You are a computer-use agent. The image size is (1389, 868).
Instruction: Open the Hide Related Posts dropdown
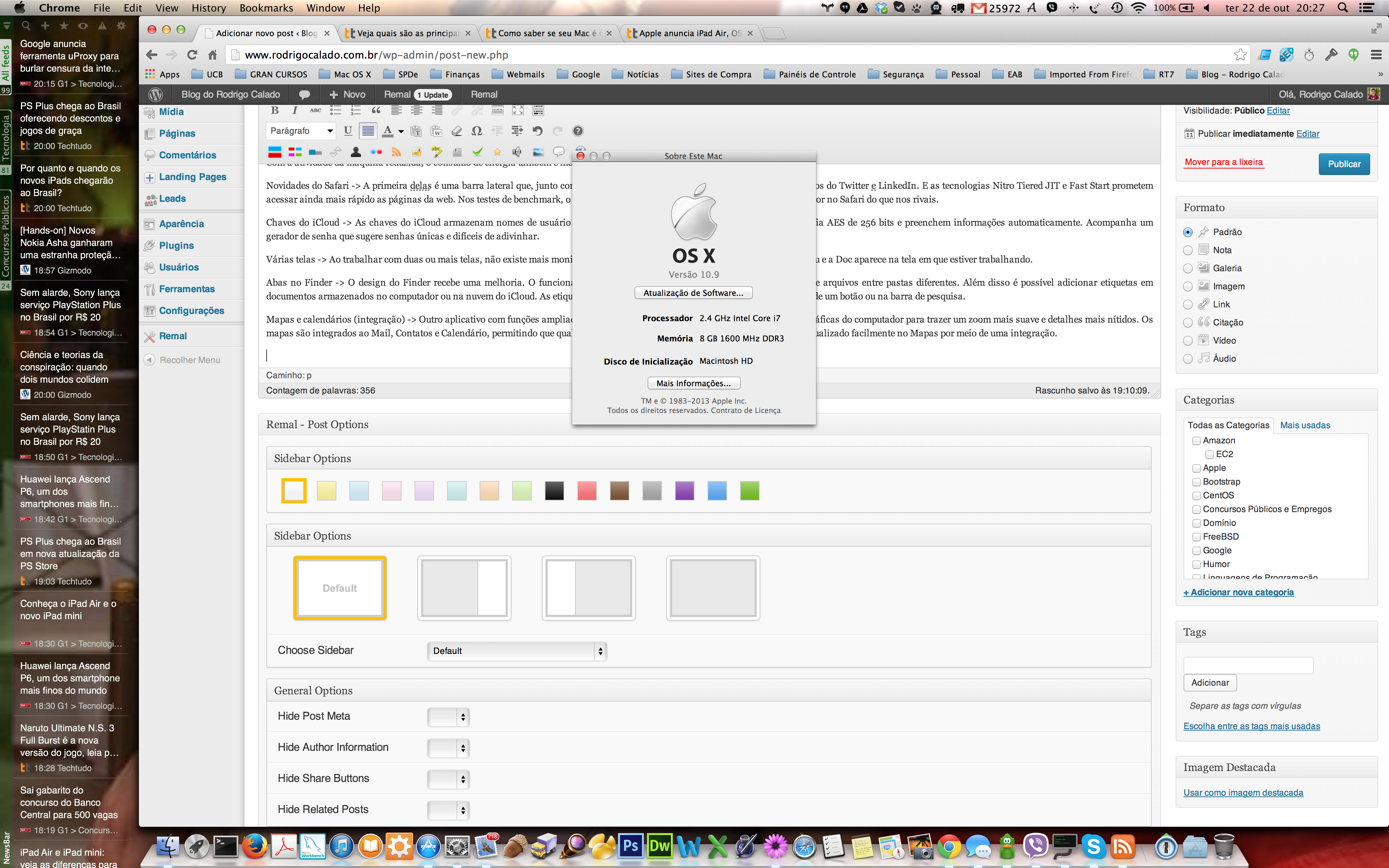click(x=449, y=810)
